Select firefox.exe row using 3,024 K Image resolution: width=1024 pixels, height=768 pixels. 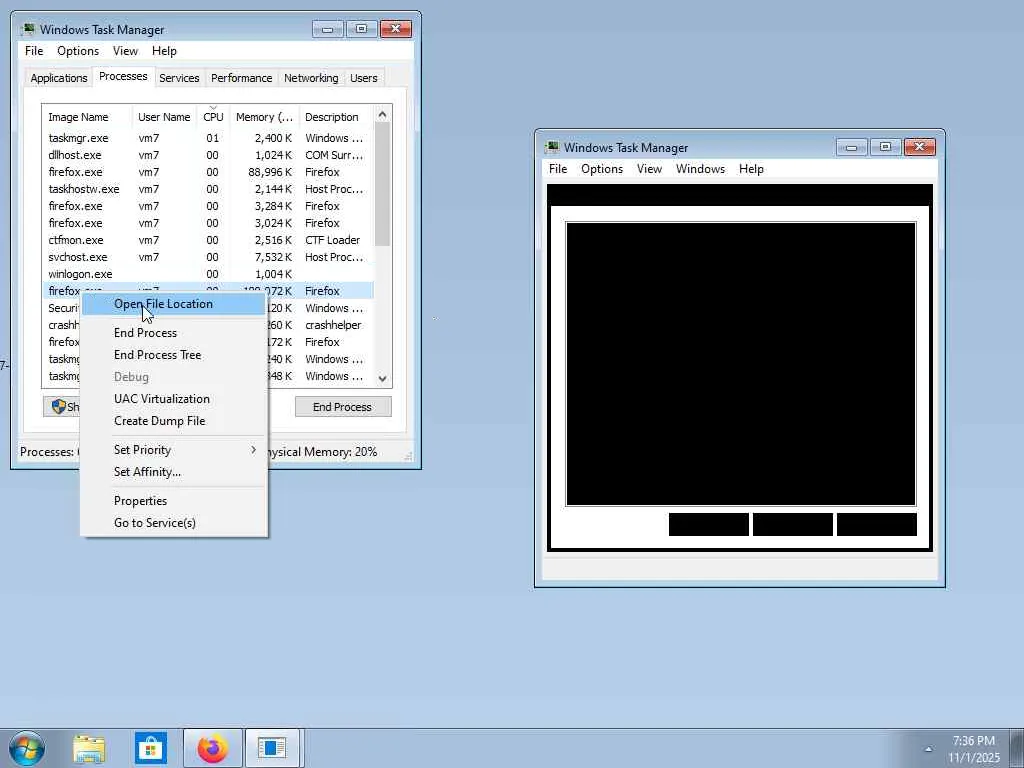(x=208, y=223)
